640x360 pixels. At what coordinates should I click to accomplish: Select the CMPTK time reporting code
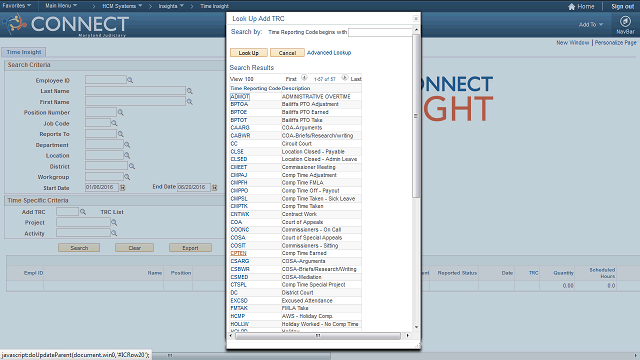239,207
